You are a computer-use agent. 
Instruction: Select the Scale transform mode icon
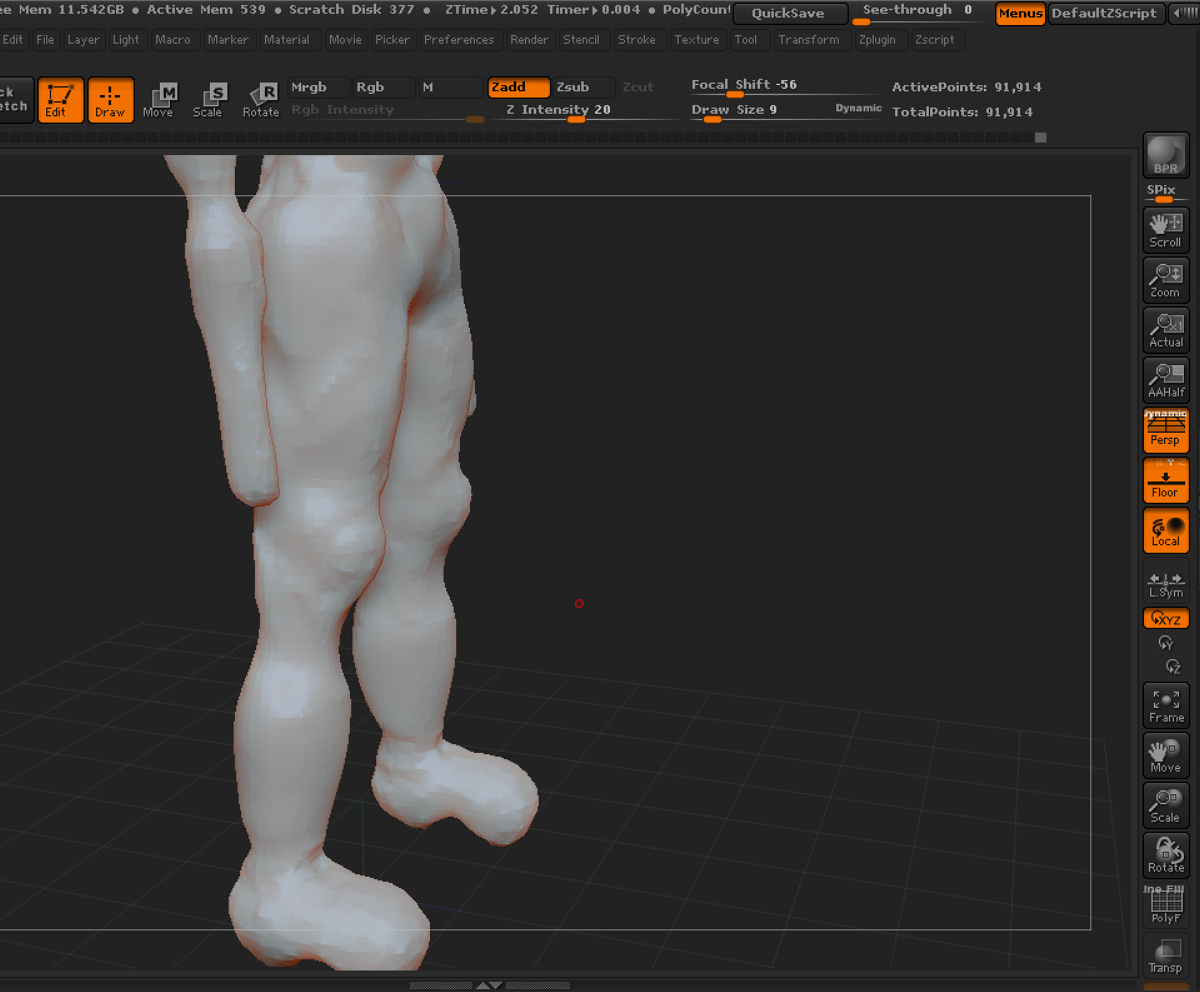click(208, 100)
